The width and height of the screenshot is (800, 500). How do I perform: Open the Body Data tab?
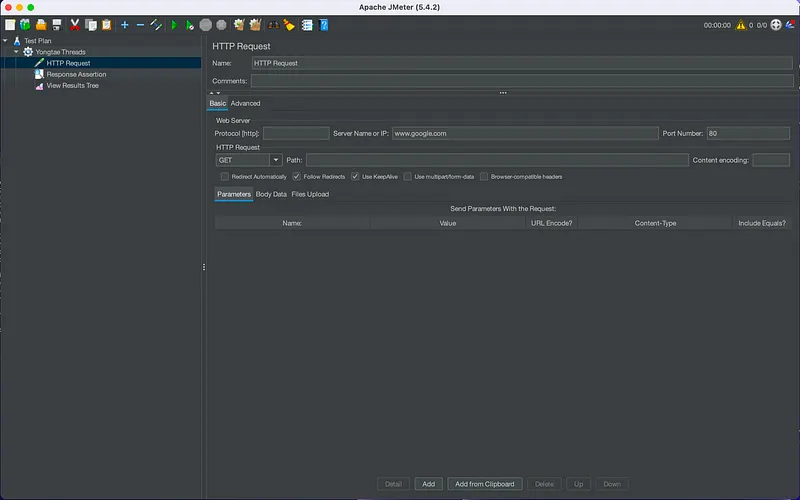[x=271, y=194]
